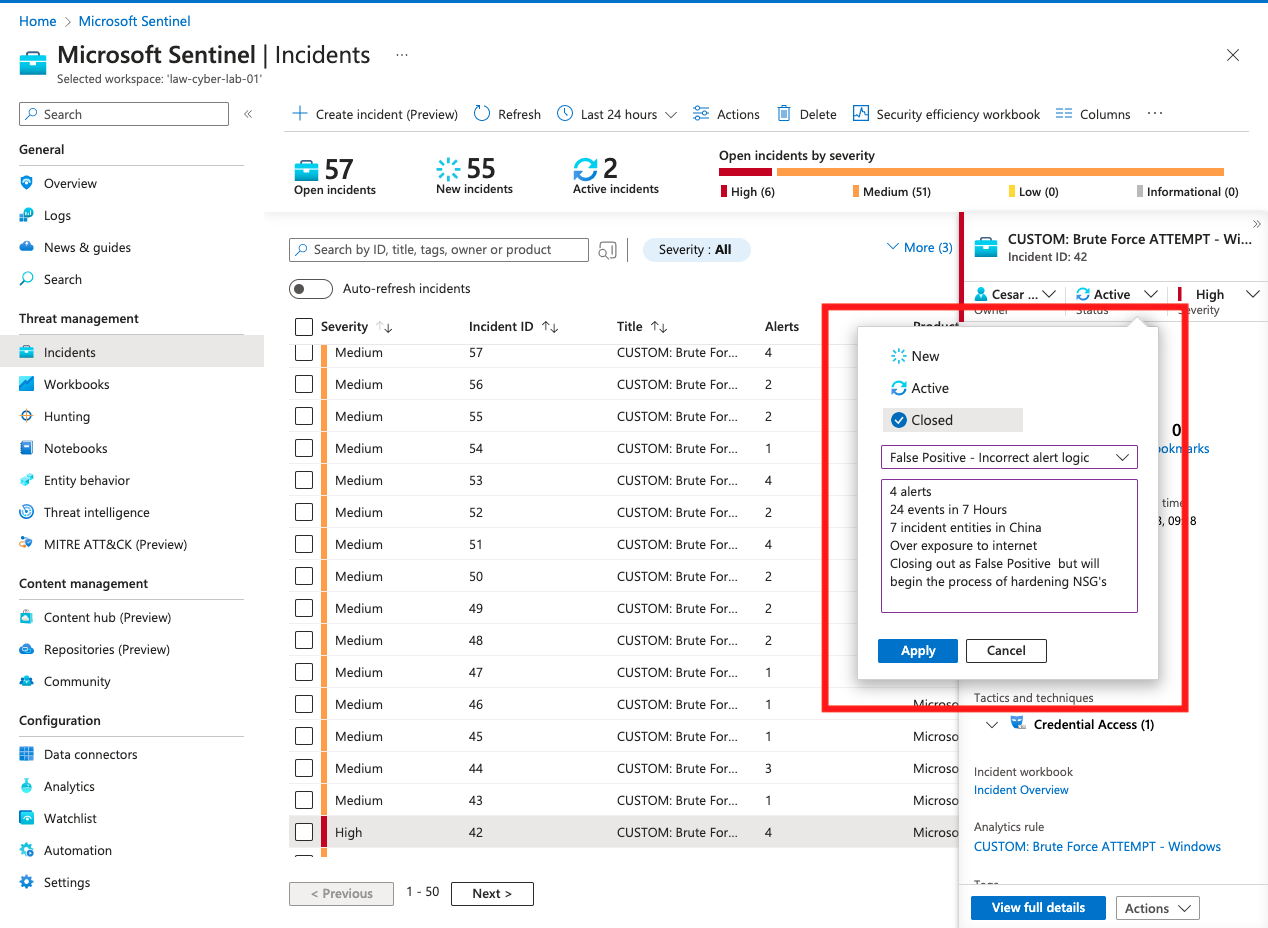This screenshot has width=1268, height=928.
Task: Open the Incident Overview link
Action: [x=1021, y=790]
